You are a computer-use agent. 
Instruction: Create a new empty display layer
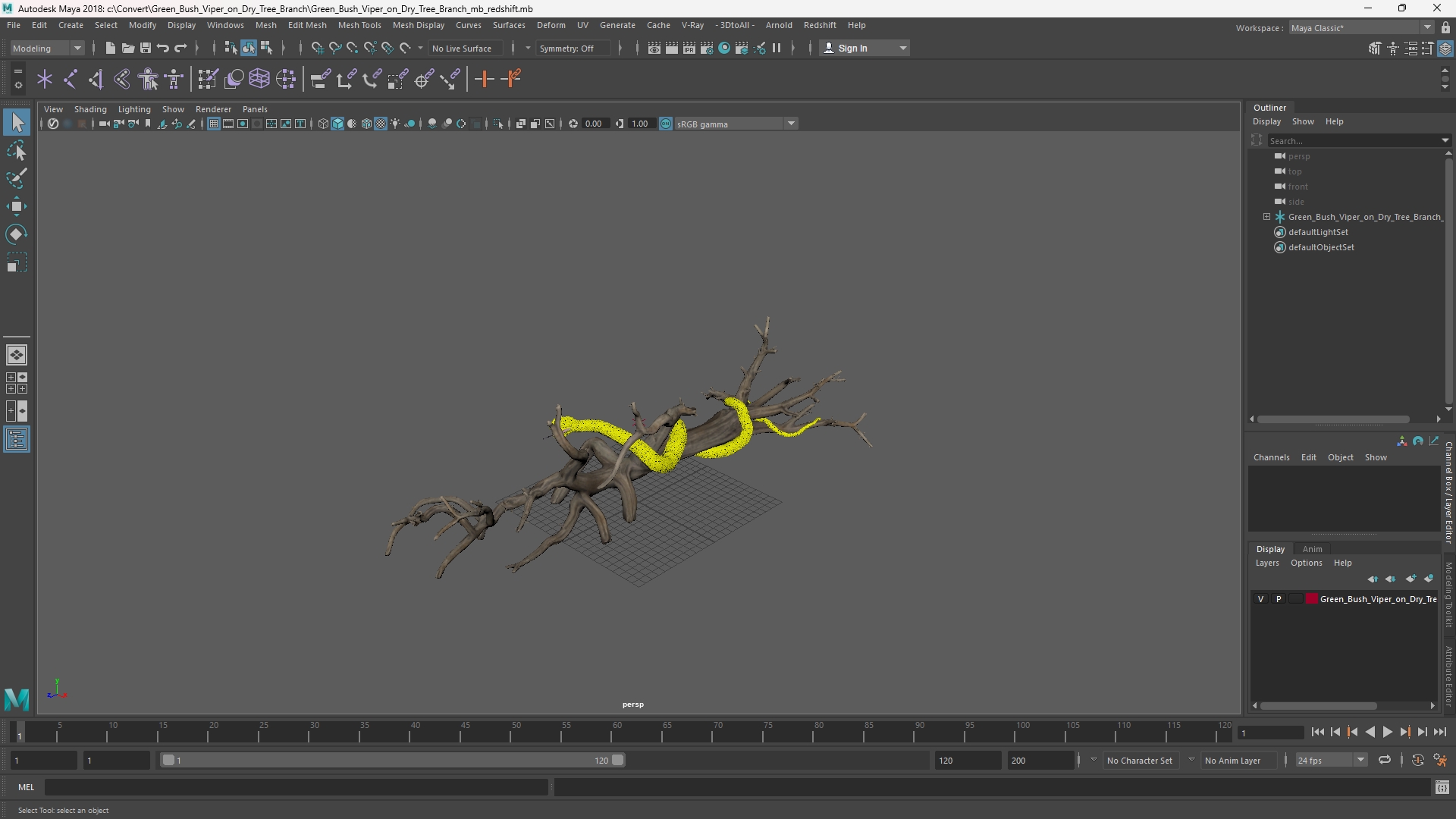click(x=1410, y=579)
